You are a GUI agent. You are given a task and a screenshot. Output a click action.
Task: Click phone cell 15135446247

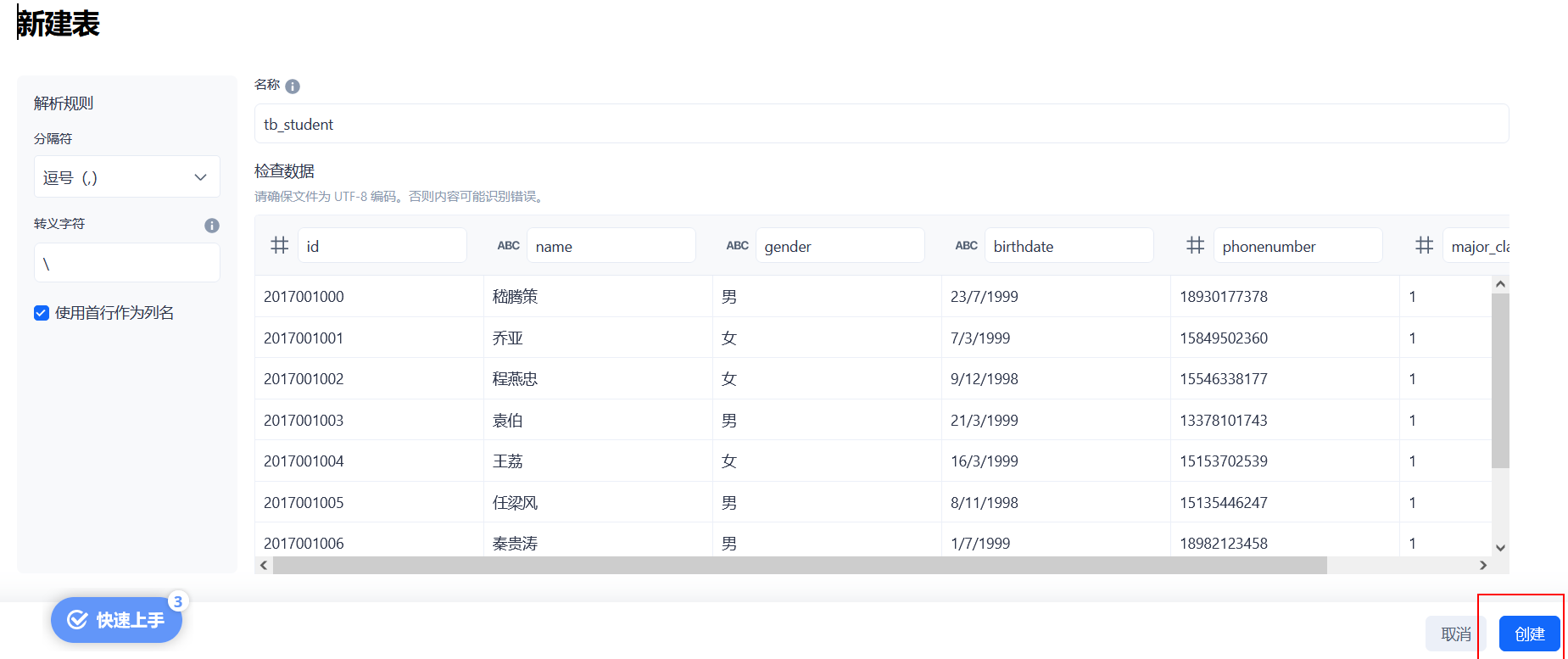[x=1285, y=502]
